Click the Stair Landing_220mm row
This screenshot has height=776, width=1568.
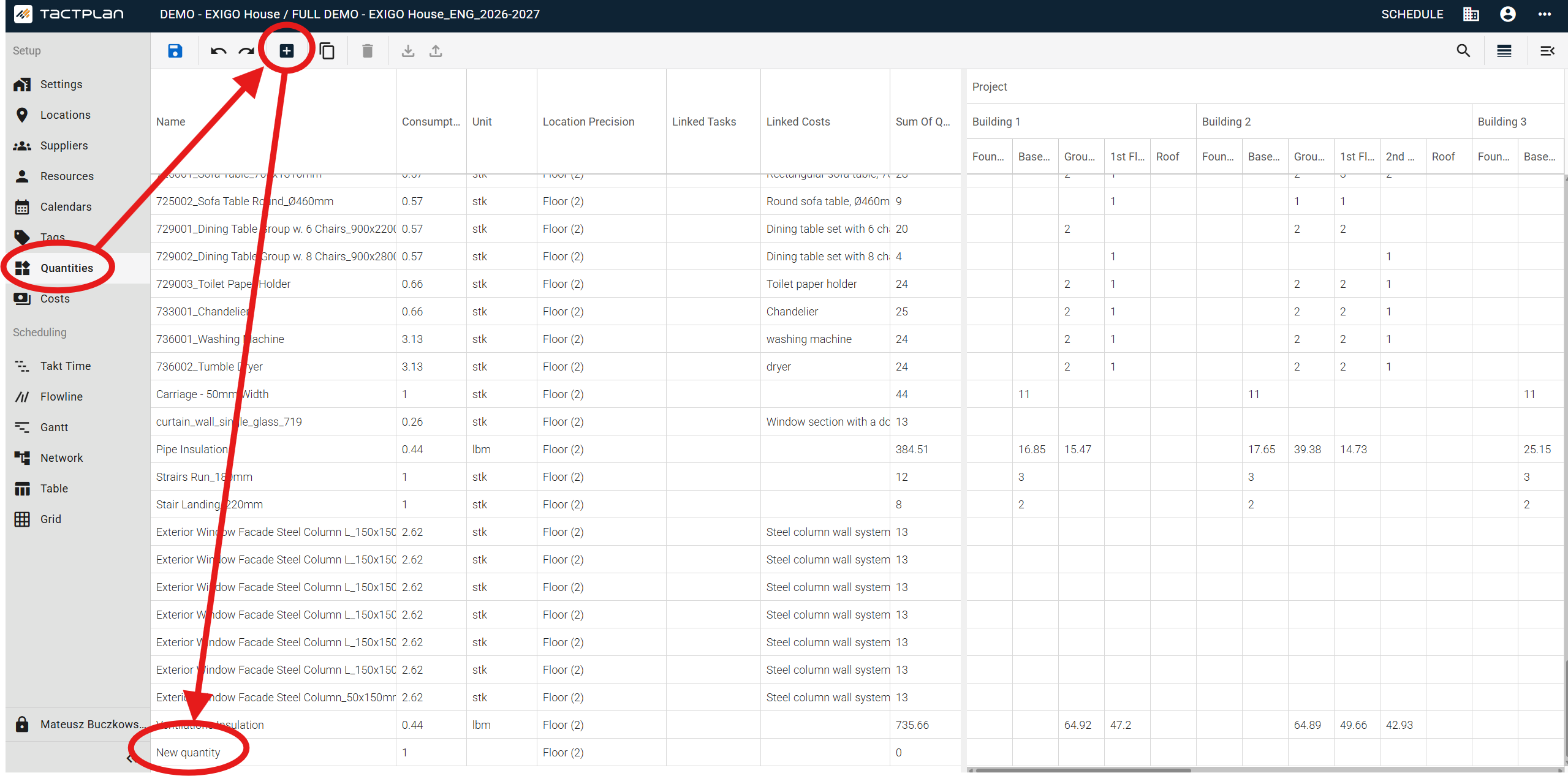pyautogui.click(x=273, y=505)
